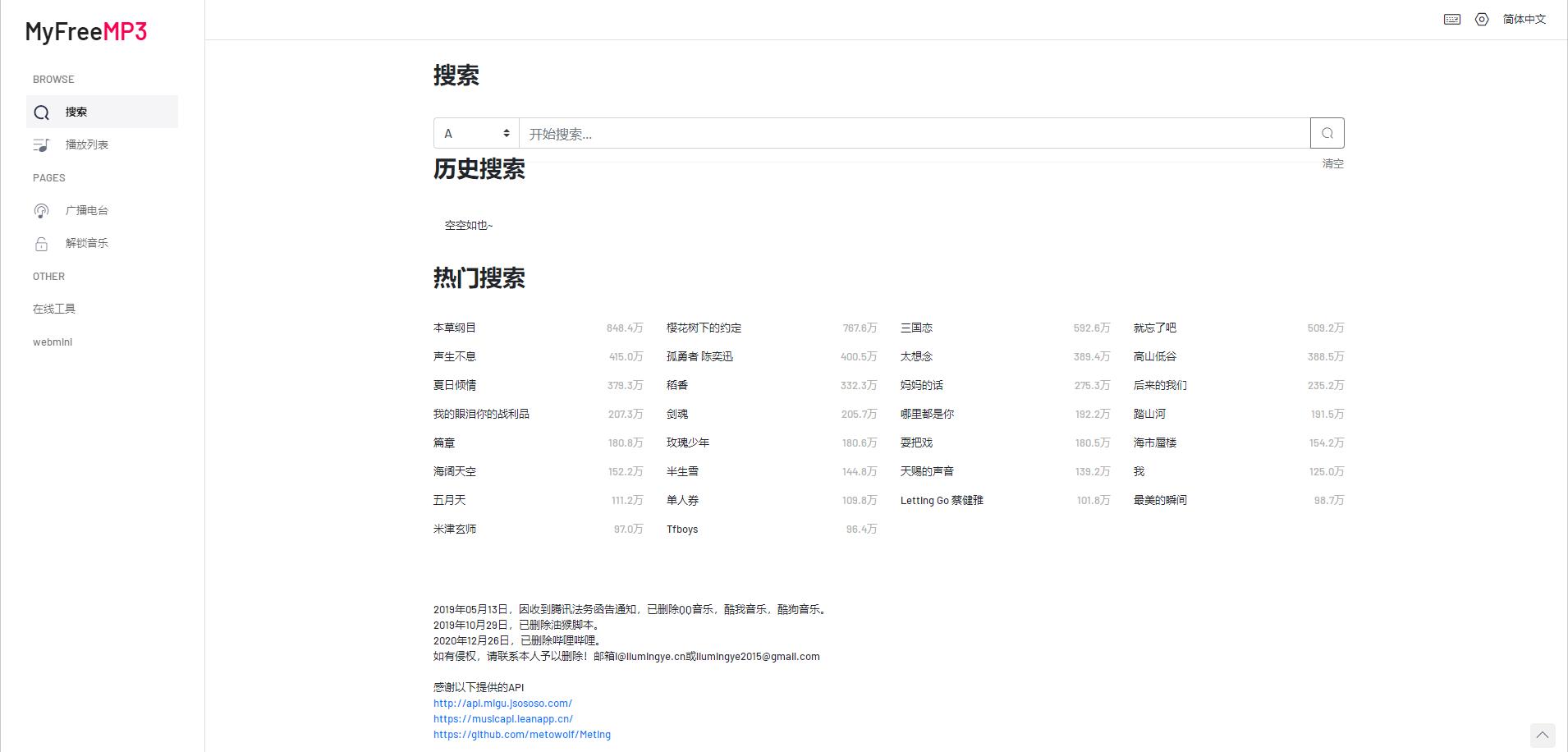This screenshot has height=752, width=1568.
Task: Open the 解锁音乐 unlock music page
Action: (x=87, y=243)
